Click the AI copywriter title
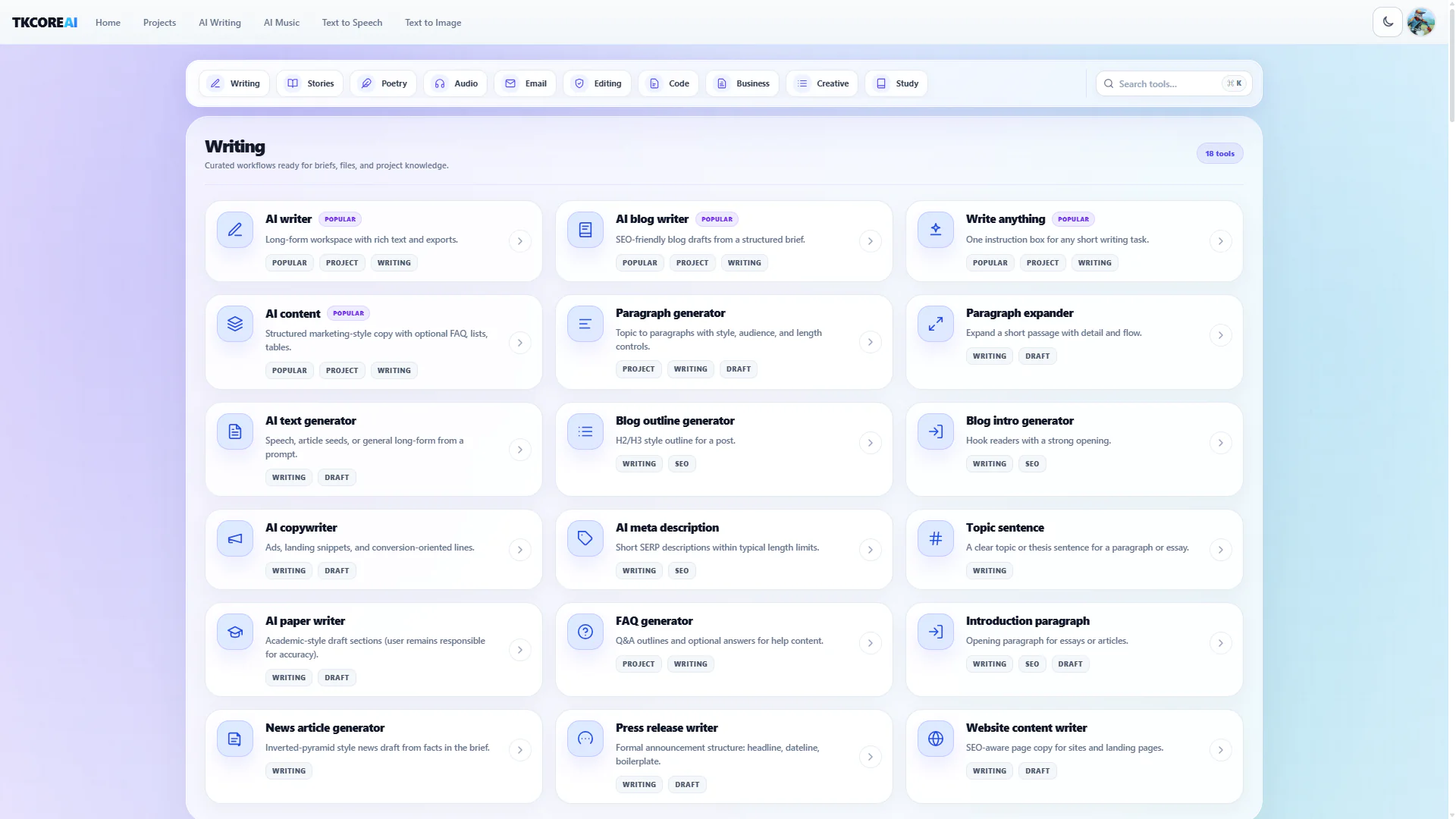 tap(301, 528)
